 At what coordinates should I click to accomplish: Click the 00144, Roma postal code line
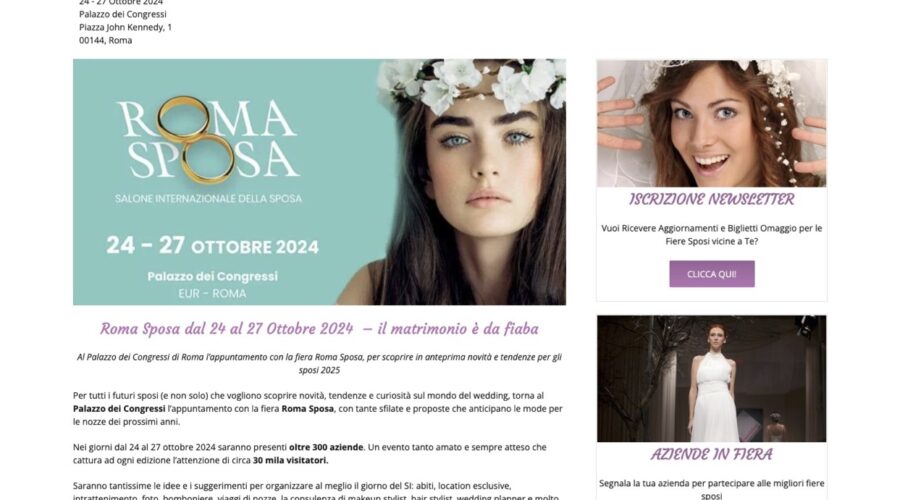point(106,40)
